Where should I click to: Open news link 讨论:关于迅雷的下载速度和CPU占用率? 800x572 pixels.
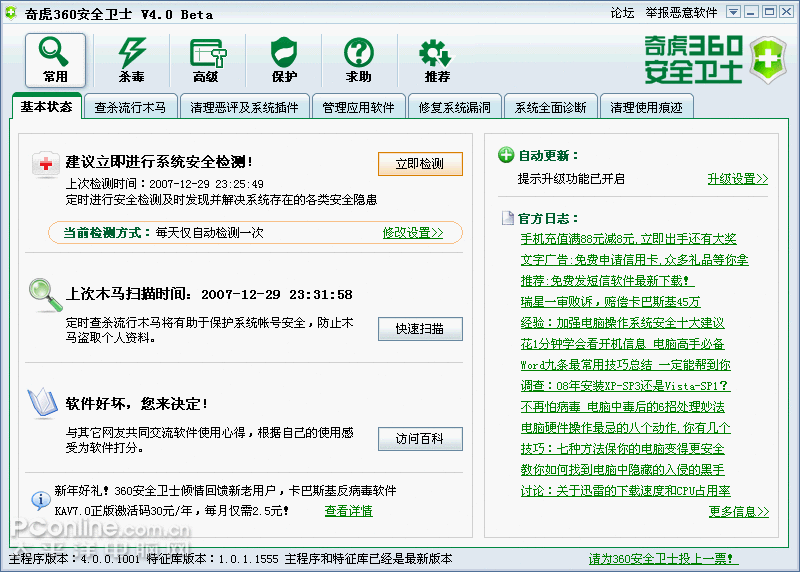point(626,490)
